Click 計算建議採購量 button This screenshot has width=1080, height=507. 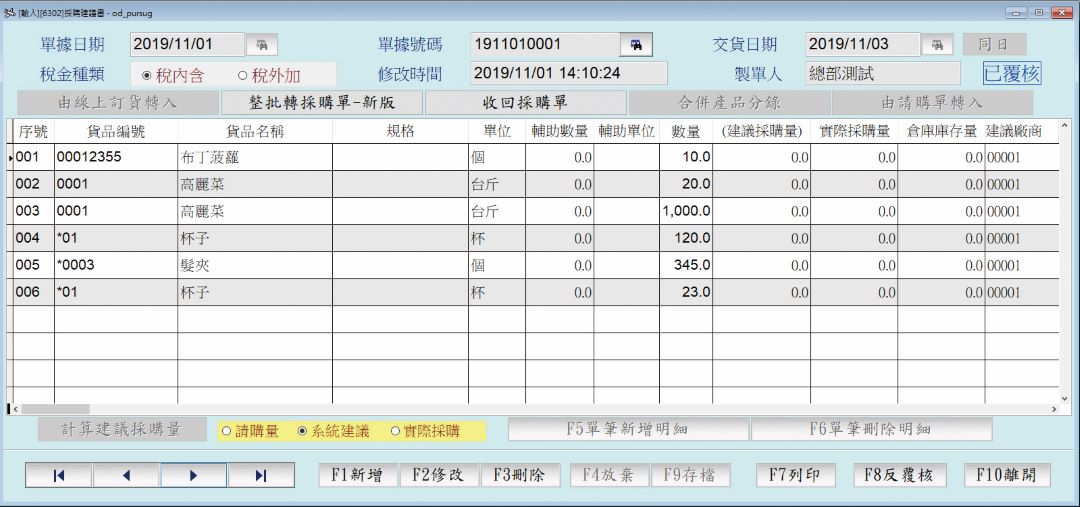point(122,429)
